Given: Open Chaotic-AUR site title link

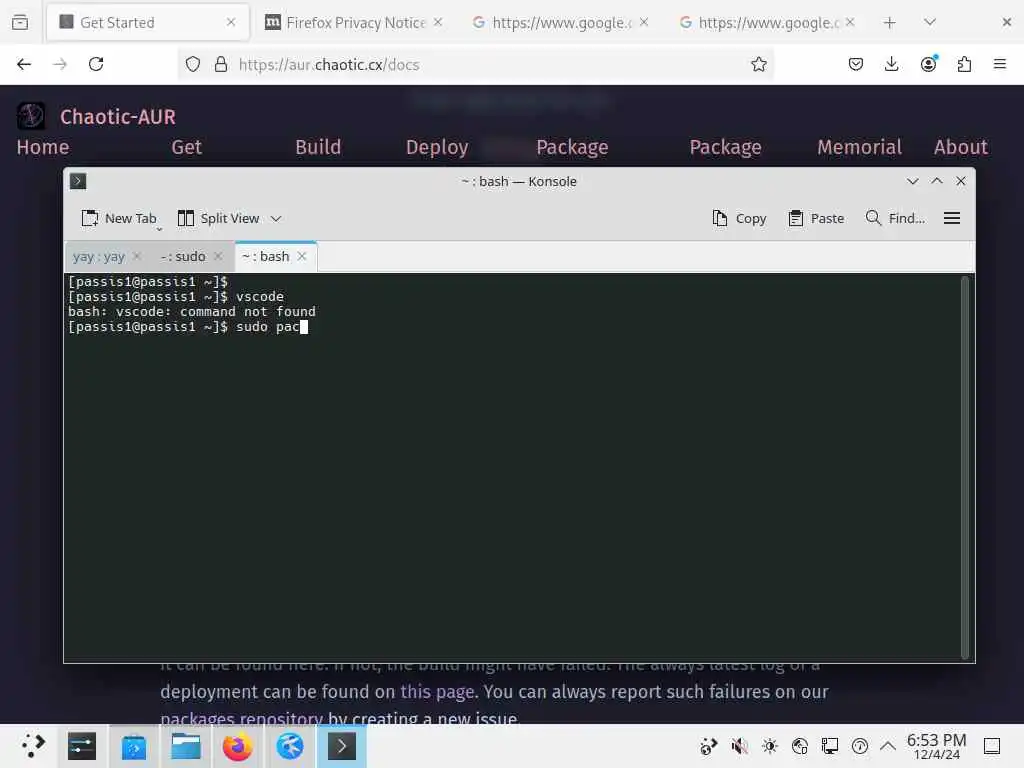Looking at the screenshot, I should click(118, 117).
